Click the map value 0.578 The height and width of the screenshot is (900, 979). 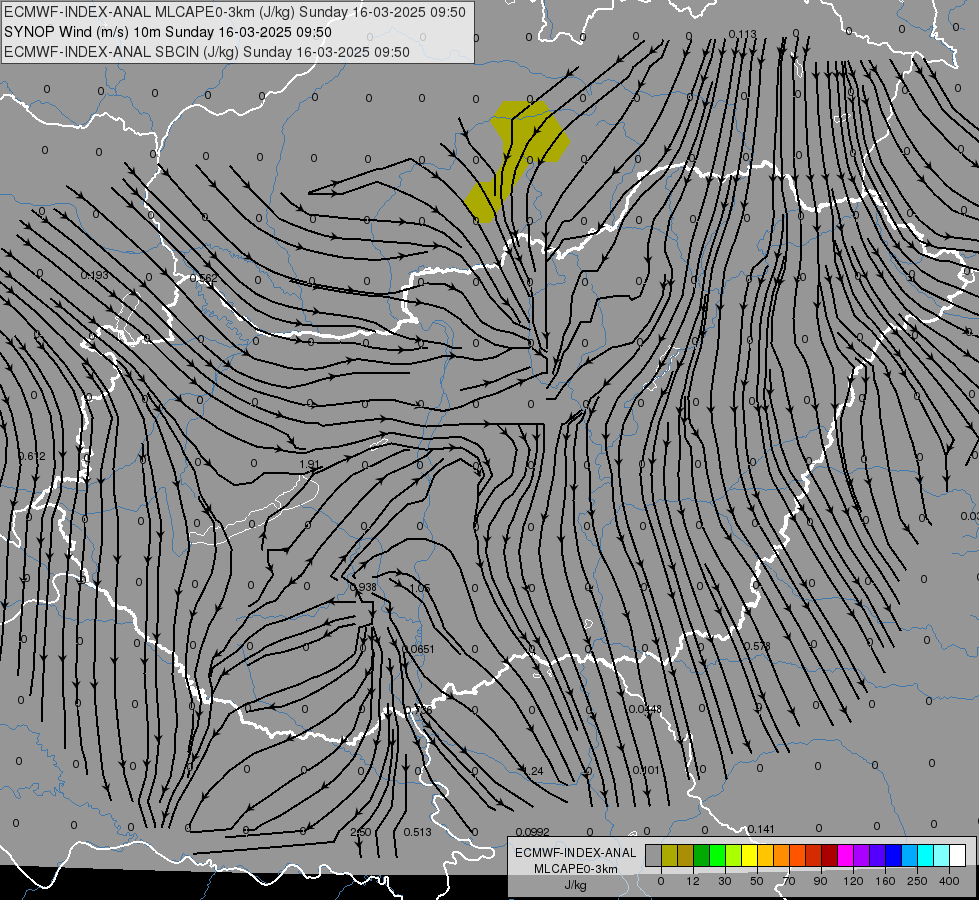757,646
